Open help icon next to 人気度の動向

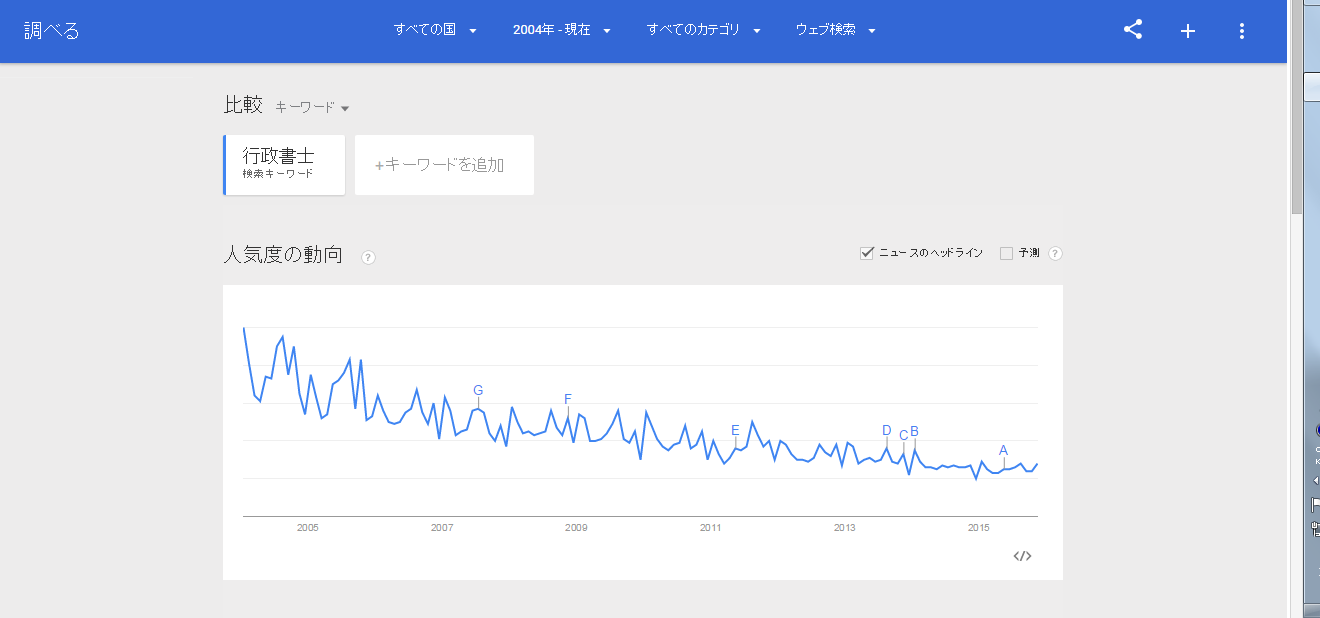pos(368,257)
